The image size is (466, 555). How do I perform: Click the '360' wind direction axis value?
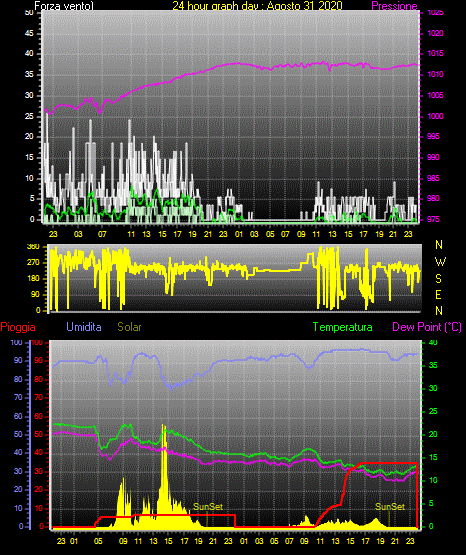tap(33, 247)
